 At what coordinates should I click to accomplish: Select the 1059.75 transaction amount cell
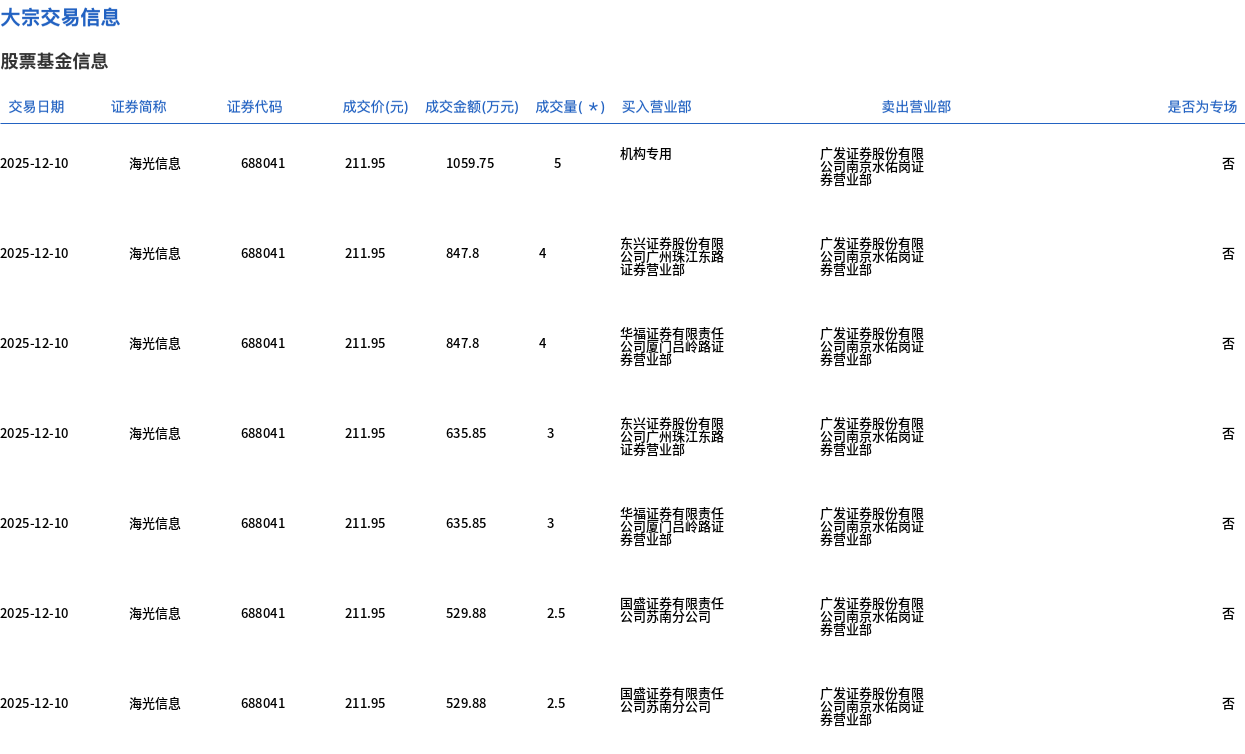470,163
